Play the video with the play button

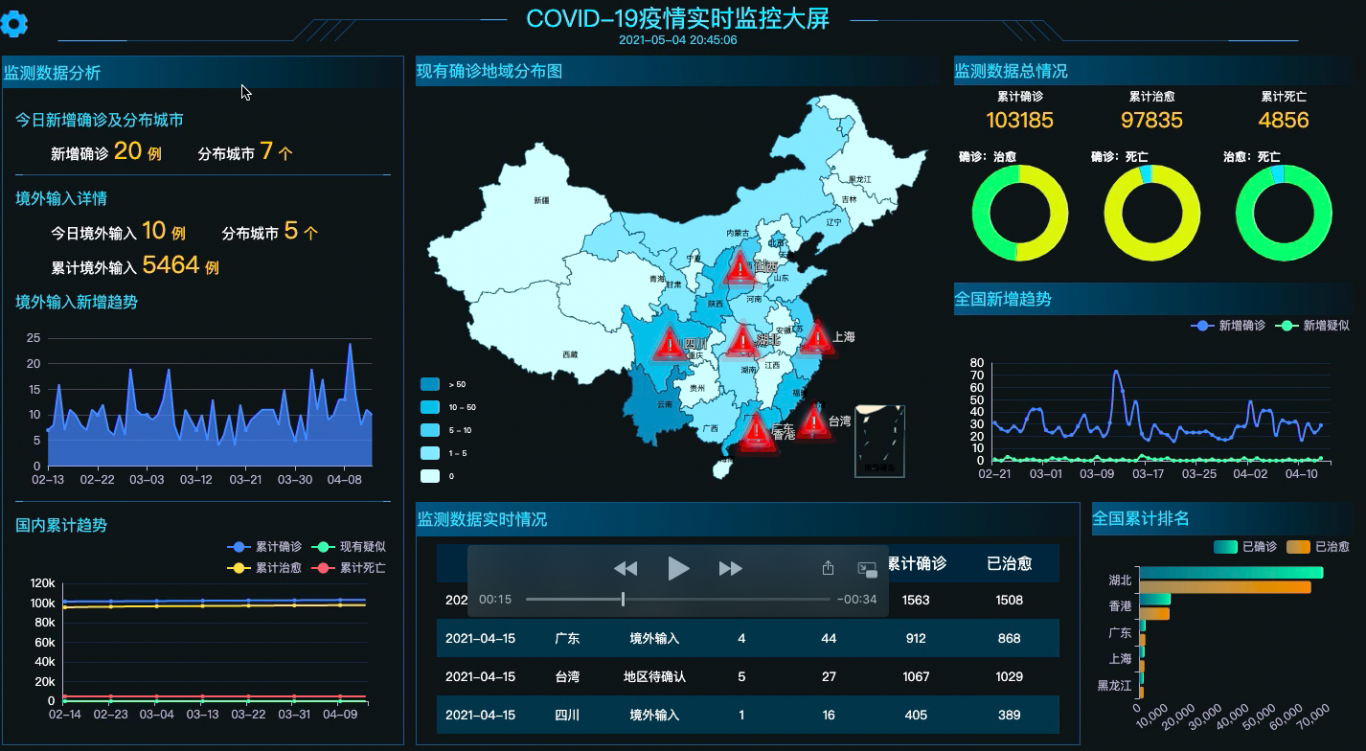[678, 568]
